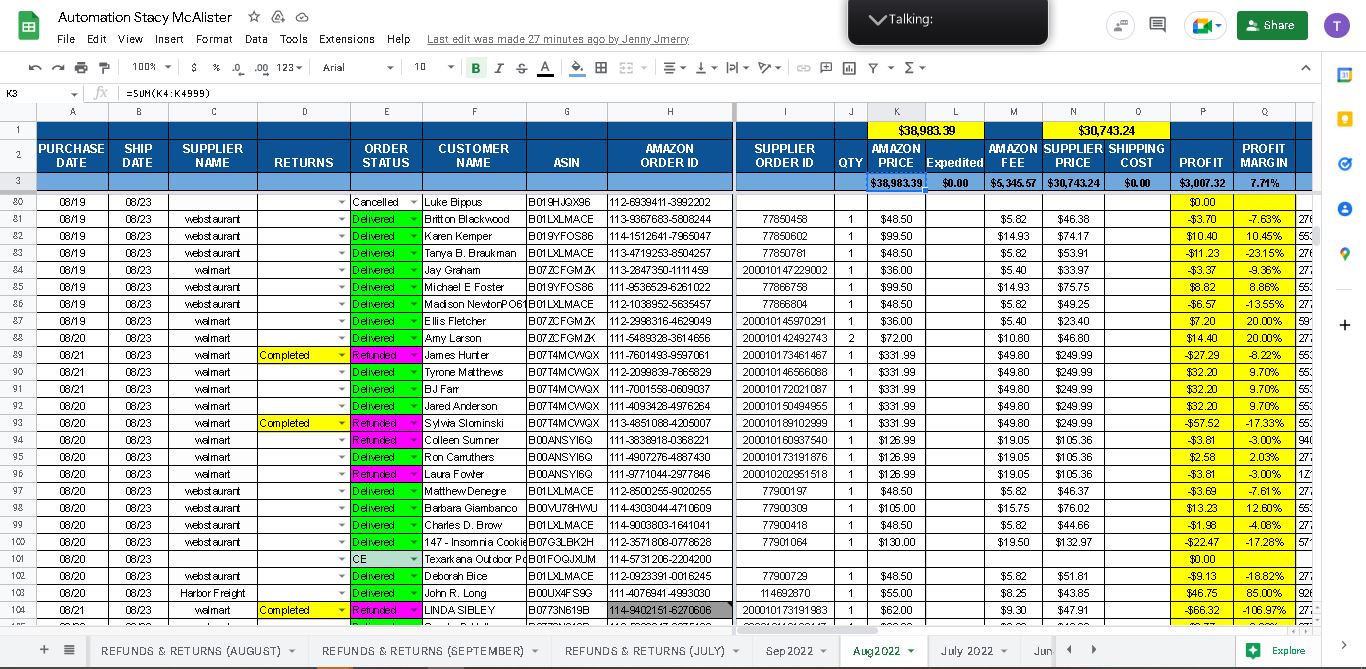This screenshot has width=1366, height=669.
Task: Click the Print icon
Action: click(x=81, y=67)
